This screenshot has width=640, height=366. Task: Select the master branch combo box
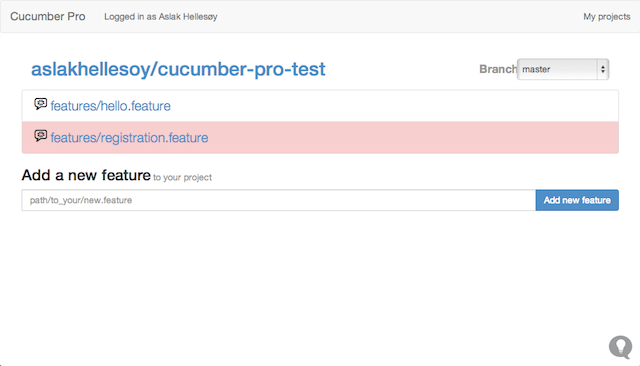pos(563,69)
